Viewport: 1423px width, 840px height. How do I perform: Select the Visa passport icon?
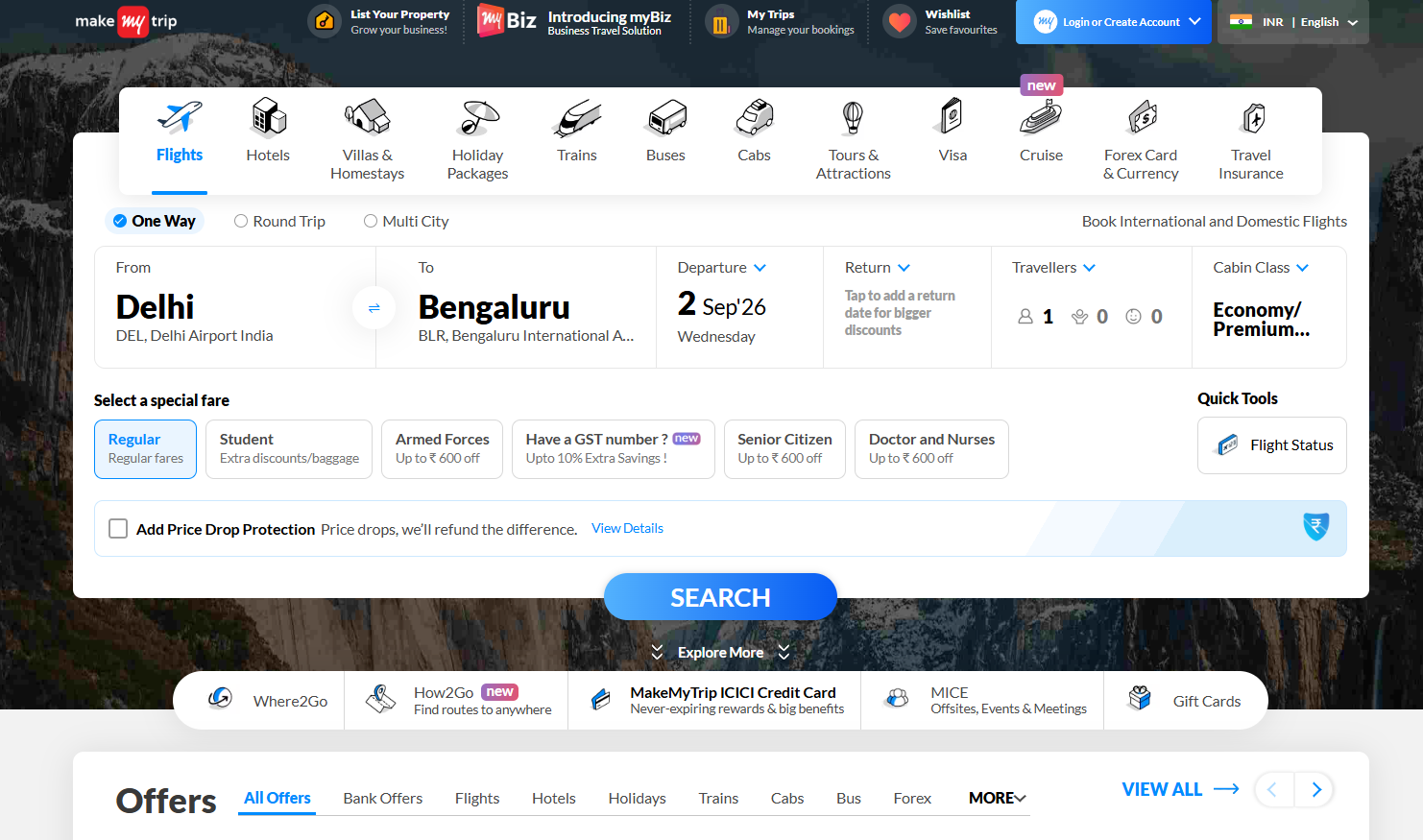952,117
